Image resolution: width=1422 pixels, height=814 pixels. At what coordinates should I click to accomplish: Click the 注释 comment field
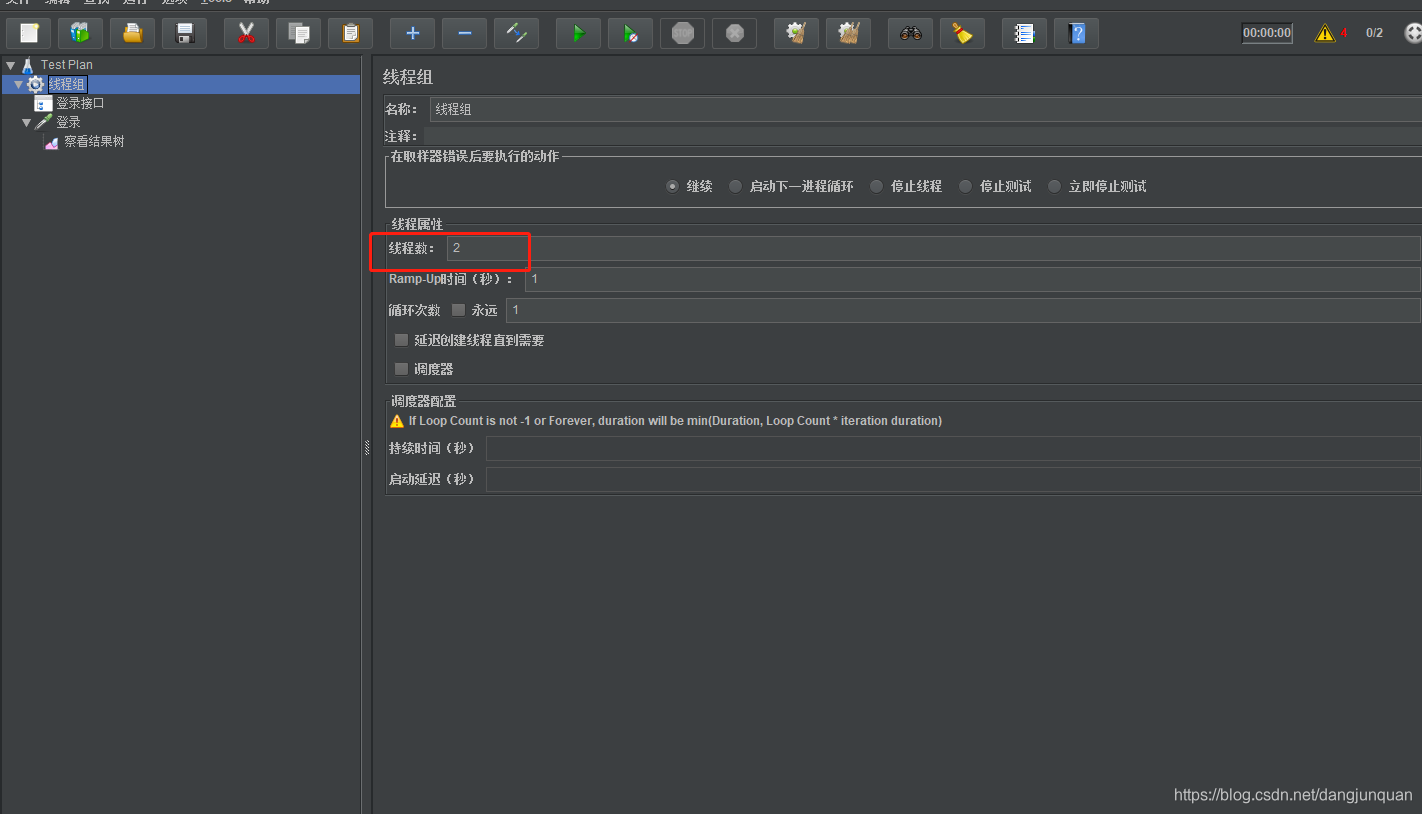coord(923,135)
